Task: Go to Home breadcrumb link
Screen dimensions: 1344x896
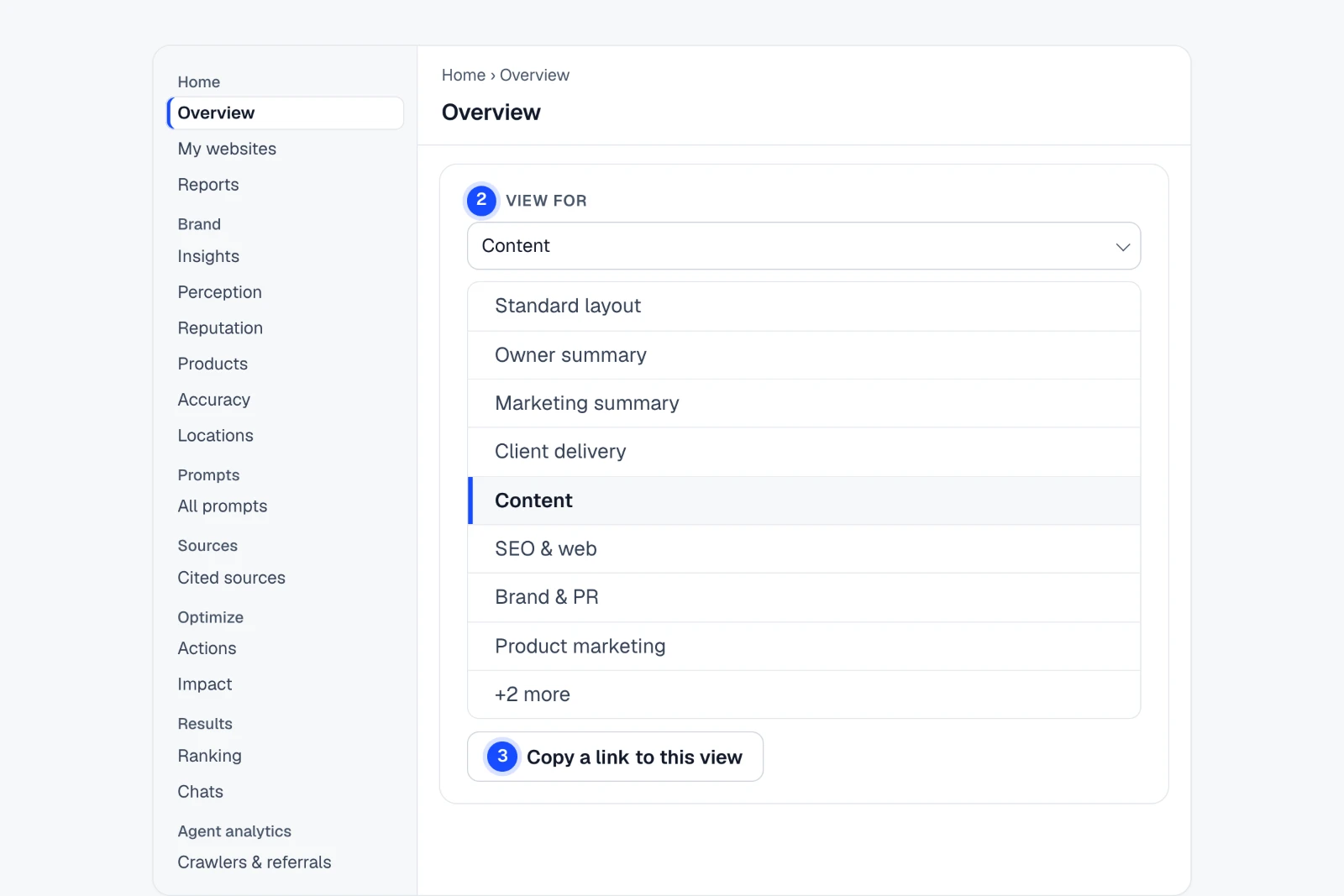Action: pyautogui.click(x=464, y=75)
